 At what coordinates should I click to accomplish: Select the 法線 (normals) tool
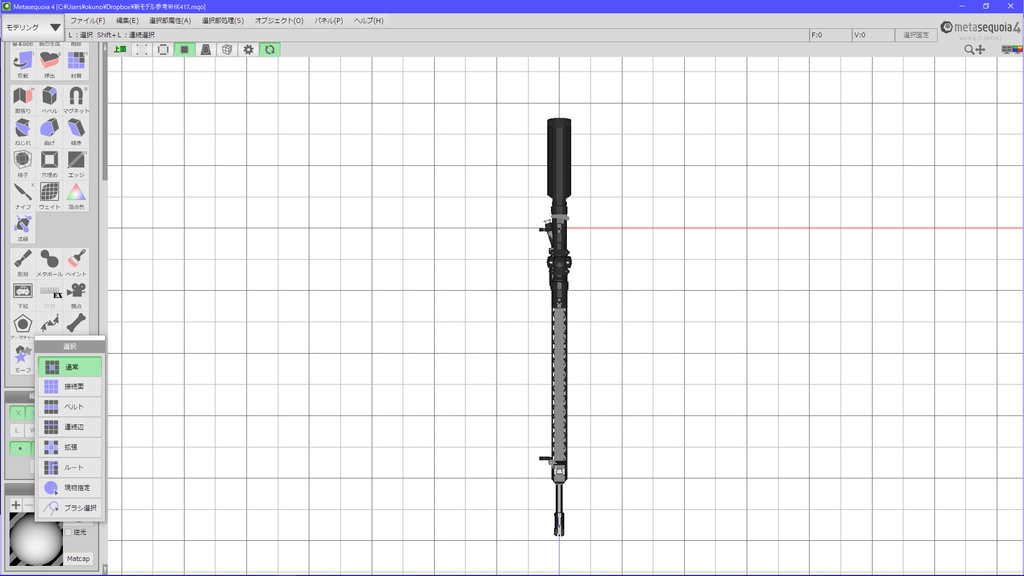23,227
